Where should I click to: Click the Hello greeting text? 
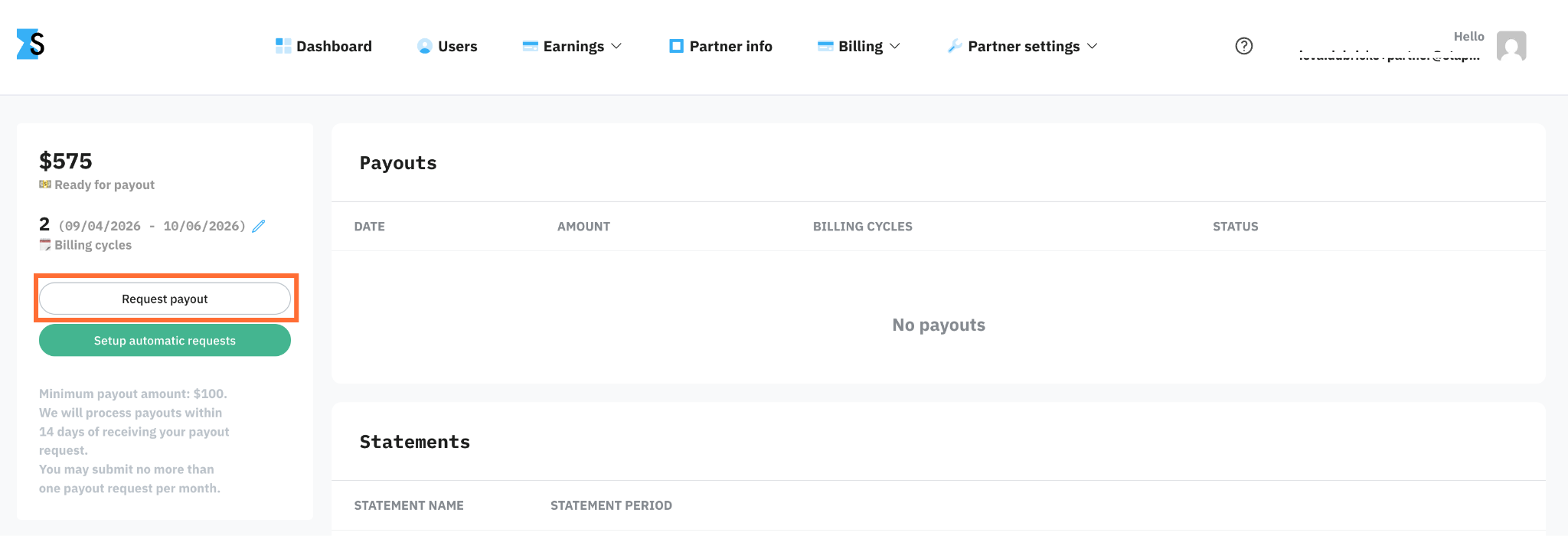click(x=1468, y=36)
